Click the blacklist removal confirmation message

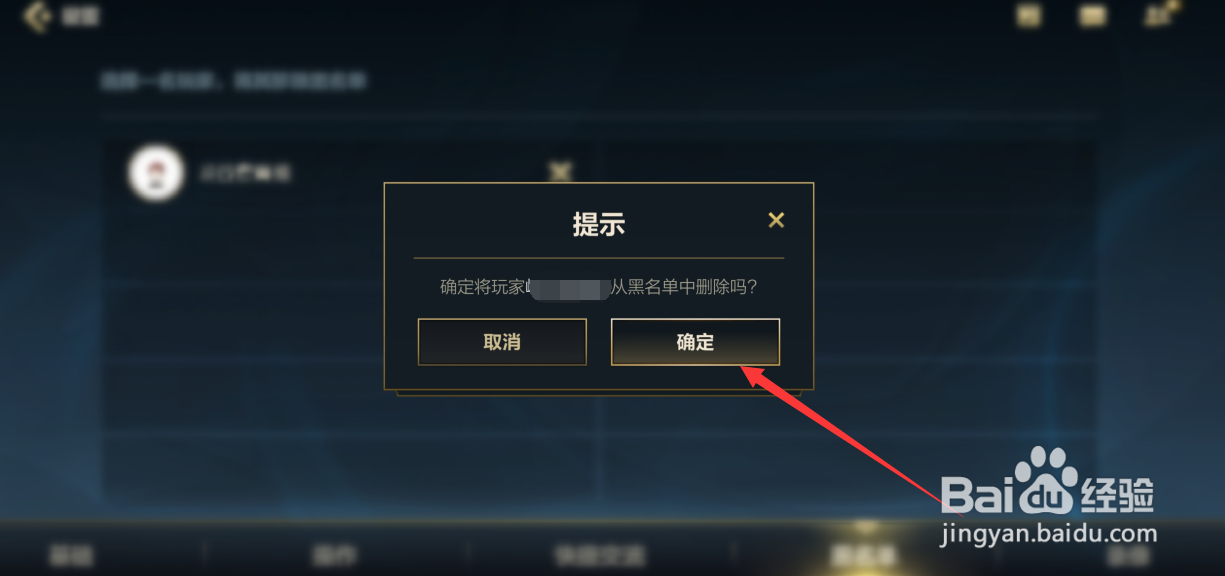(598, 287)
